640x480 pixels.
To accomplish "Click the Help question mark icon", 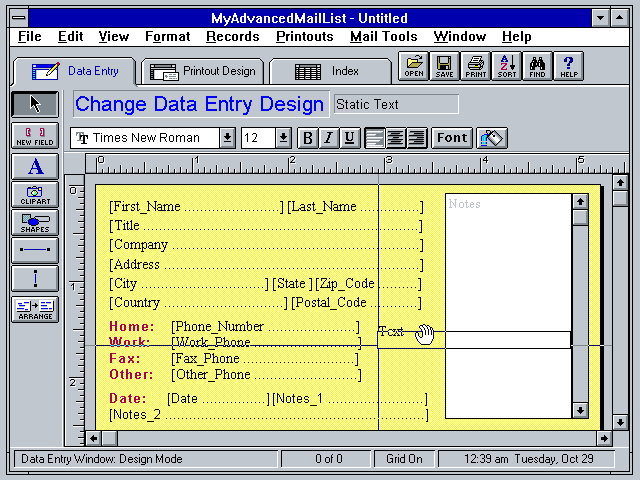I will click(569, 66).
